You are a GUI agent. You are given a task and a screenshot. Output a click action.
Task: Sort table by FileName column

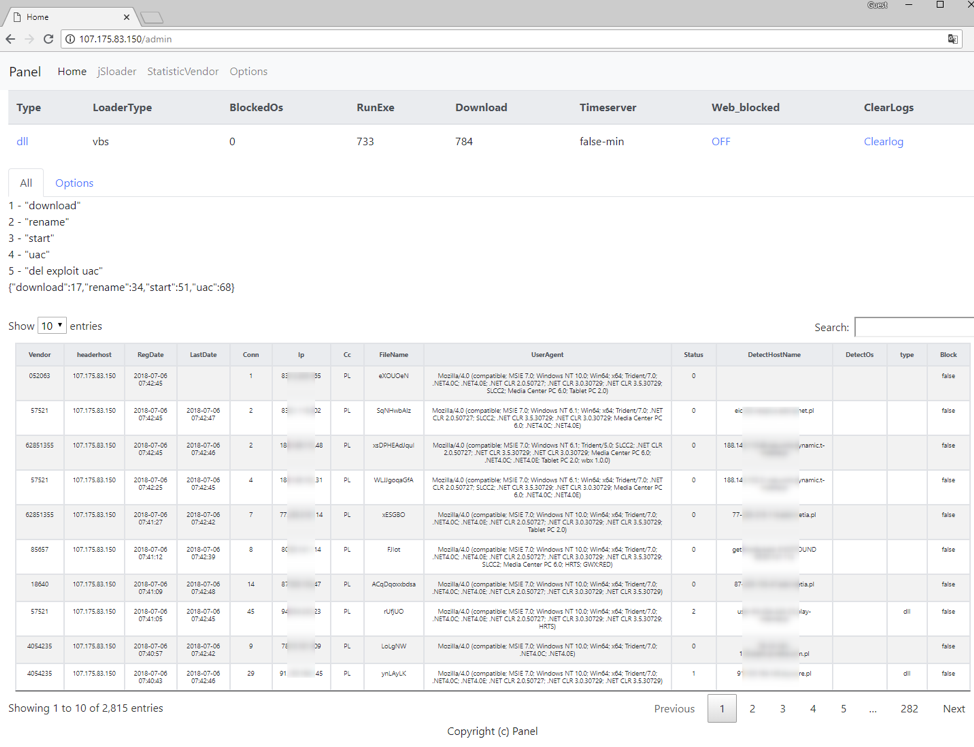[394, 355]
